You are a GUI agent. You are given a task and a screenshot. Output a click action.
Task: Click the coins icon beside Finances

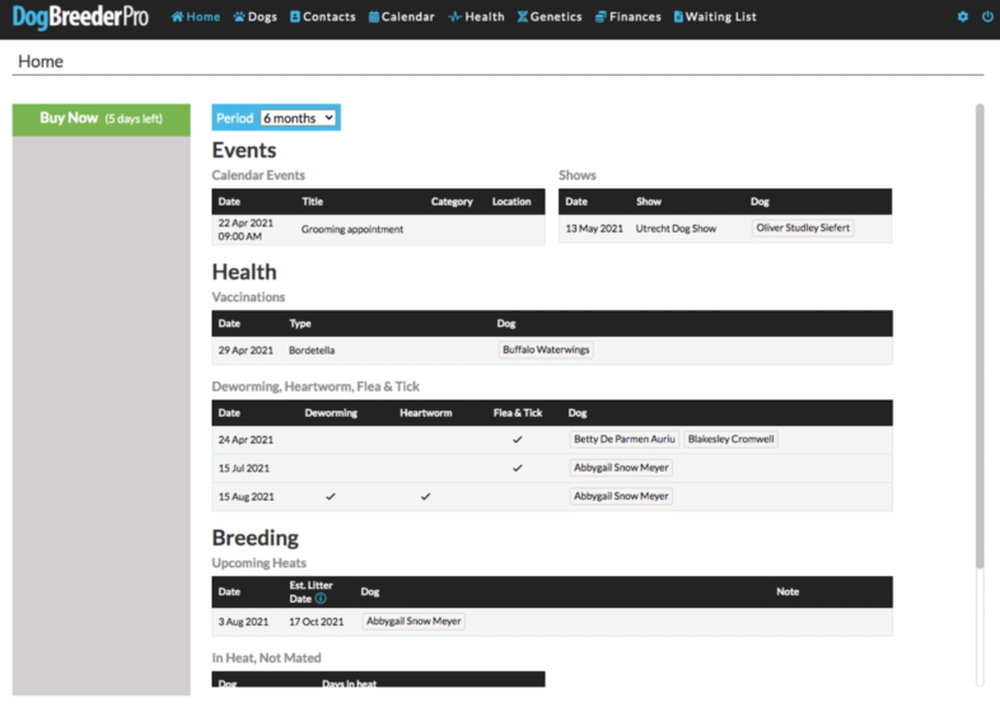coord(600,17)
